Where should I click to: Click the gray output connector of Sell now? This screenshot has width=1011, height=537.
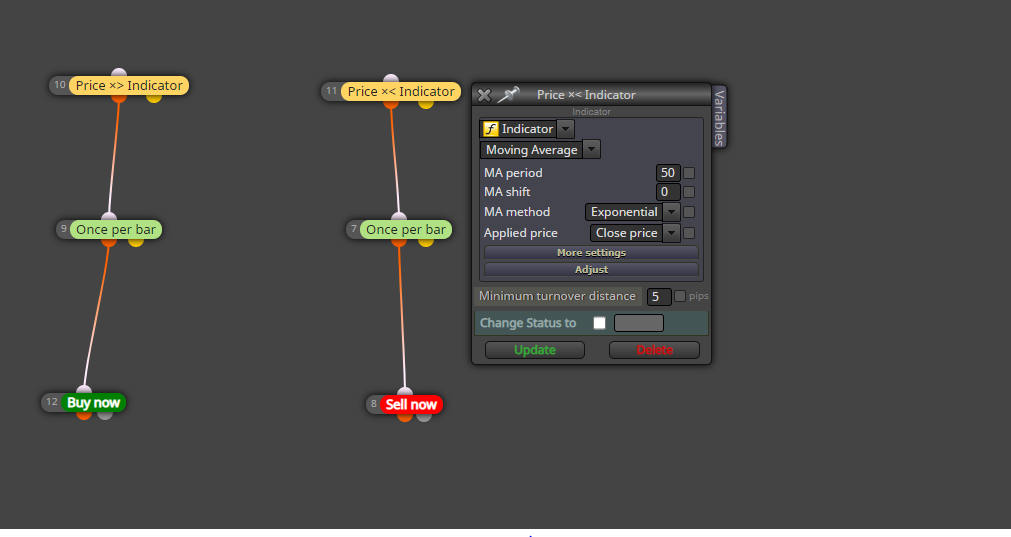[x=424, y=417]
